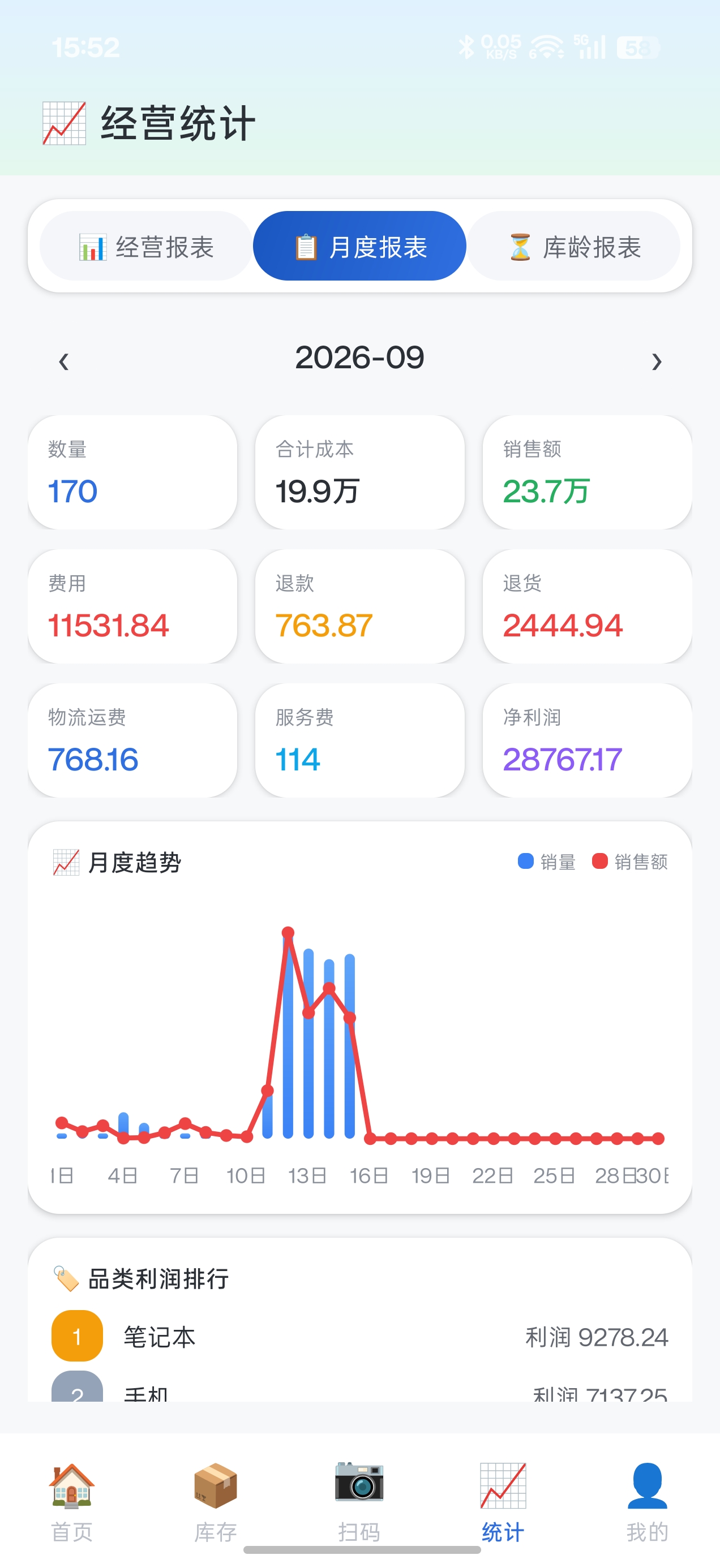Tap battery indicator in status bar
The width and height of the screenshot is (720, 1568).
pos(638,48)
